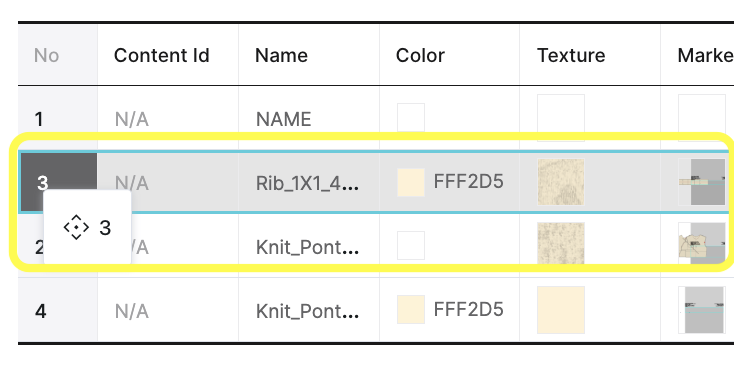This screenshot has height=367, width=734.
Task: Select row number 4 cell
Action: 58,310
